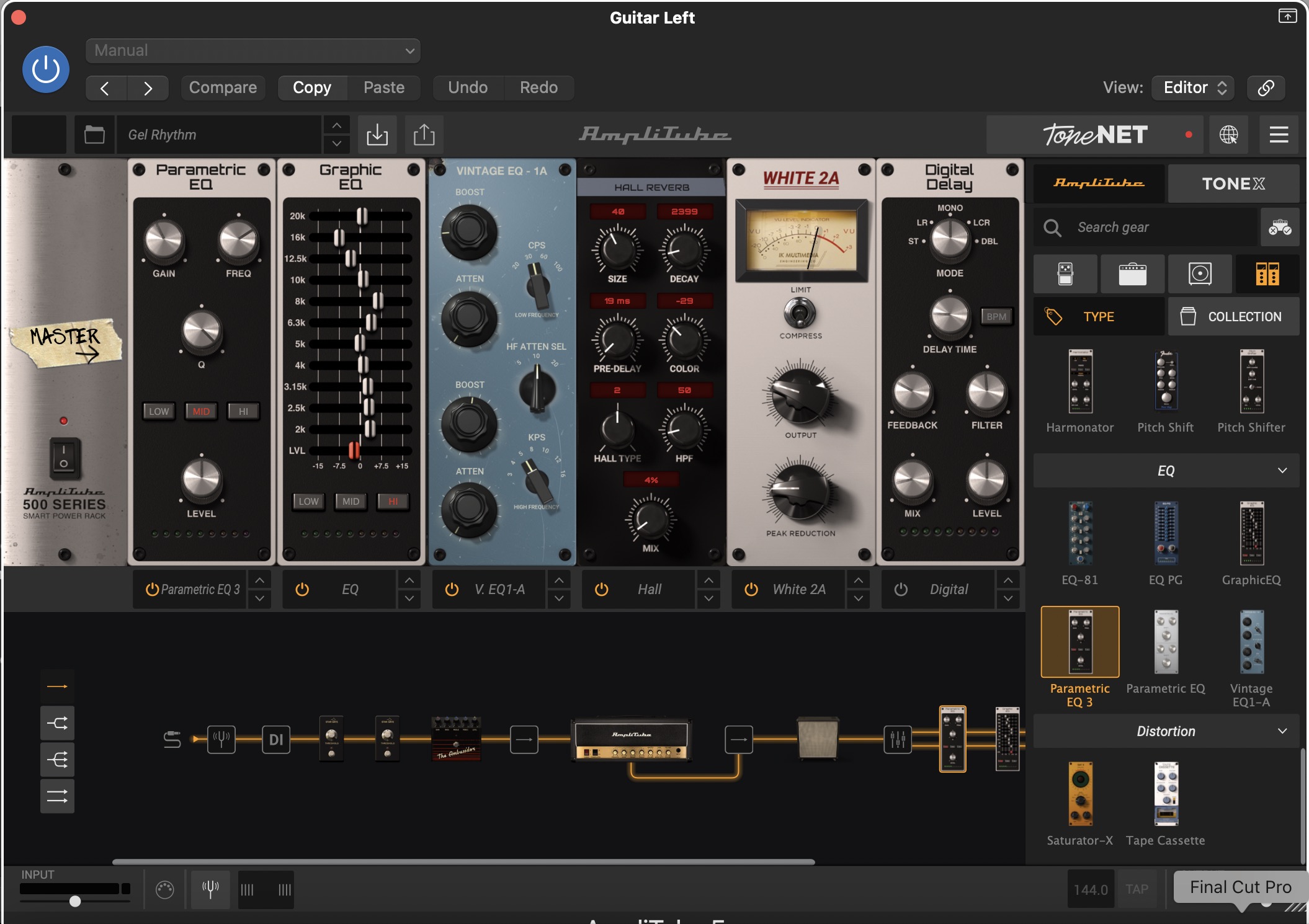The width and height of the screenshot is (1309, 924).
Task: Click the export preset share icon
Action: pos(424,135)
